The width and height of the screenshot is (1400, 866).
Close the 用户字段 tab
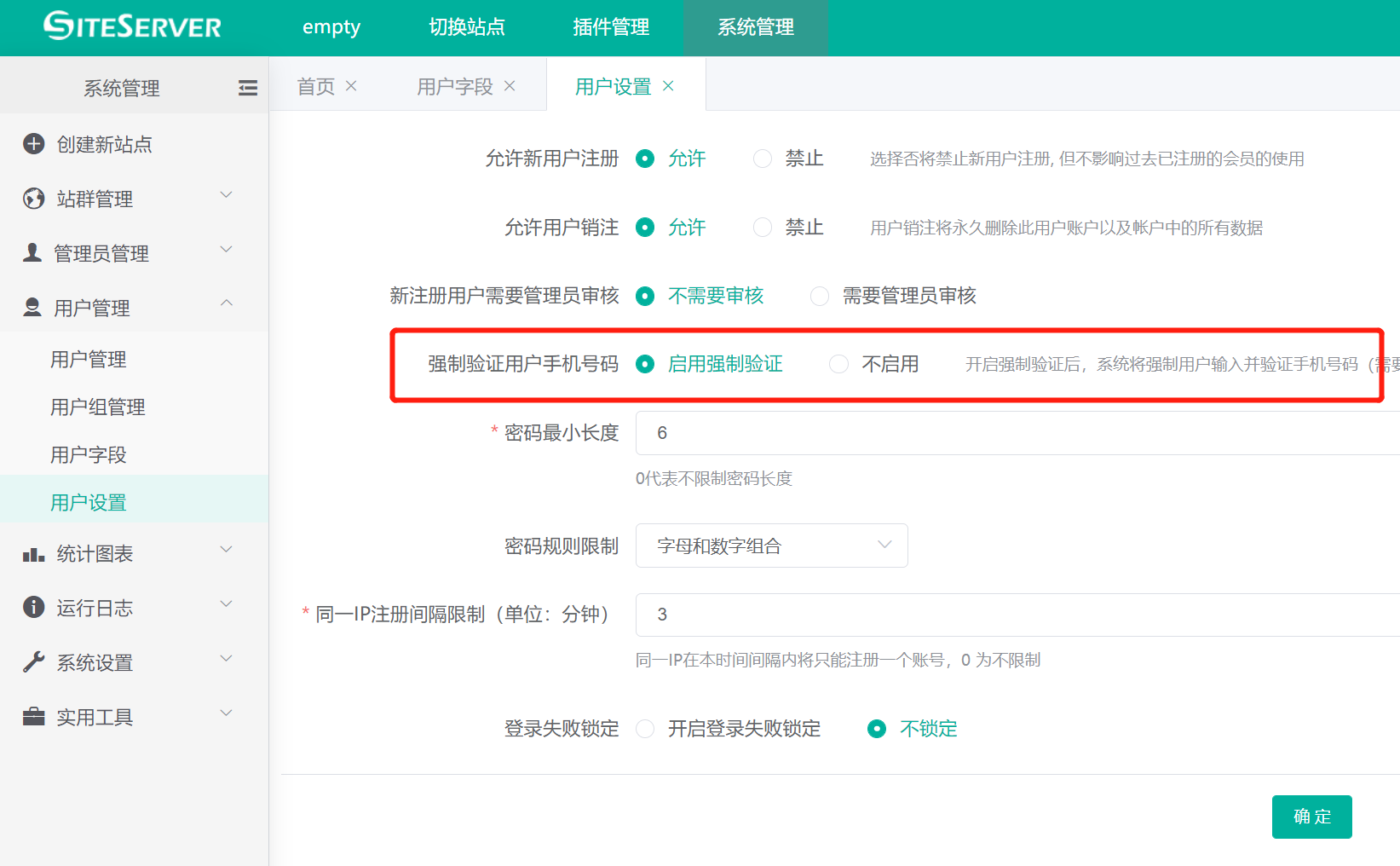tap(510, 86)
